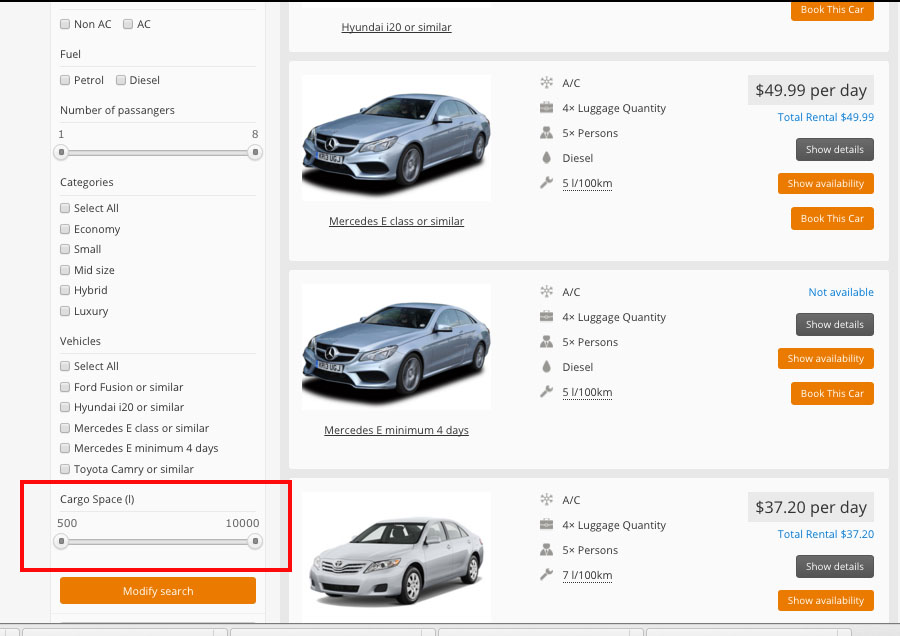Image resolution: width=900 pixels, height=636 pixels.
Task: Show details for the $49.99 Mercedes
Action: pos(835,149)
